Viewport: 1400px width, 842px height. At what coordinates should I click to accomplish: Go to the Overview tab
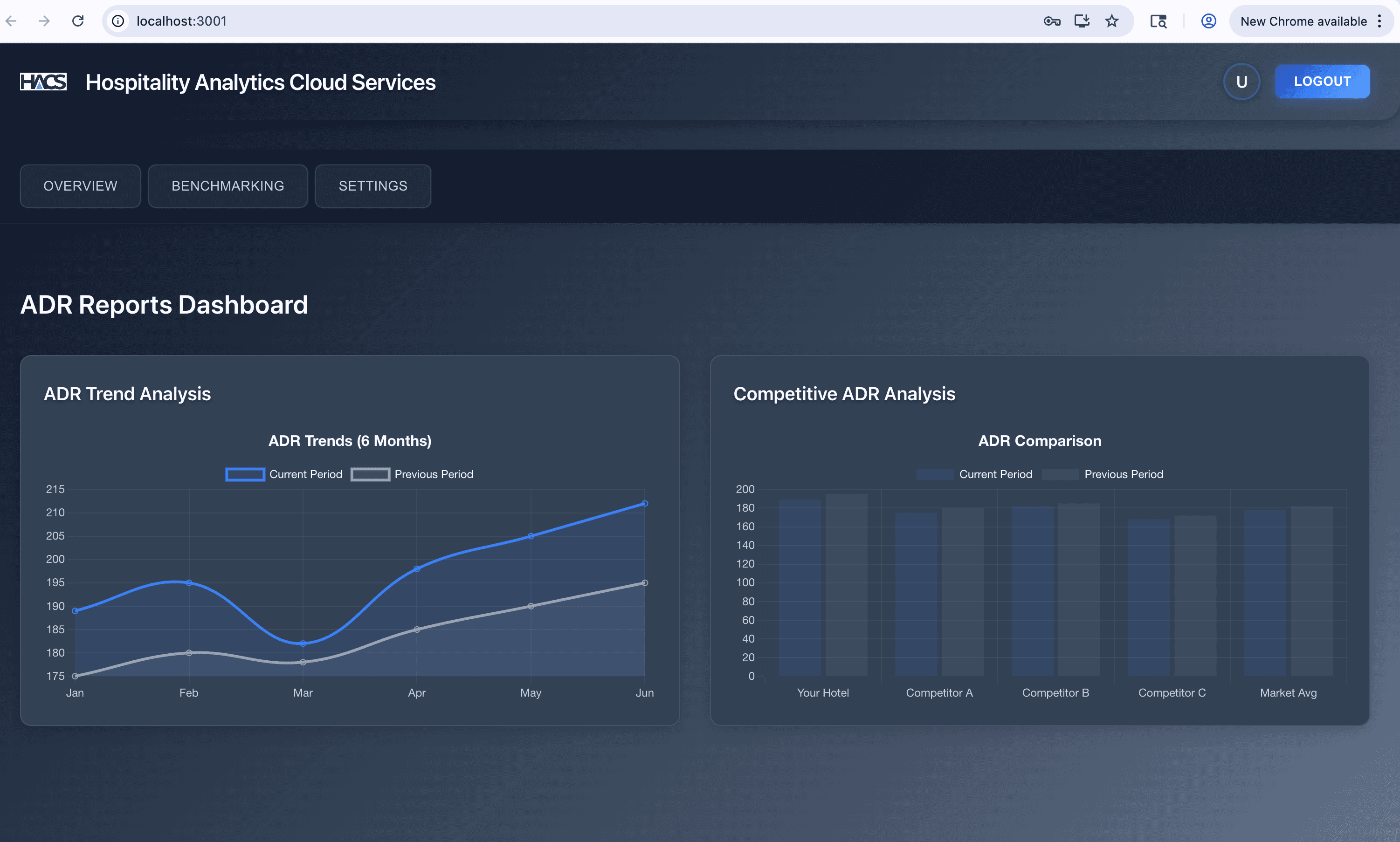click(80, 186)
